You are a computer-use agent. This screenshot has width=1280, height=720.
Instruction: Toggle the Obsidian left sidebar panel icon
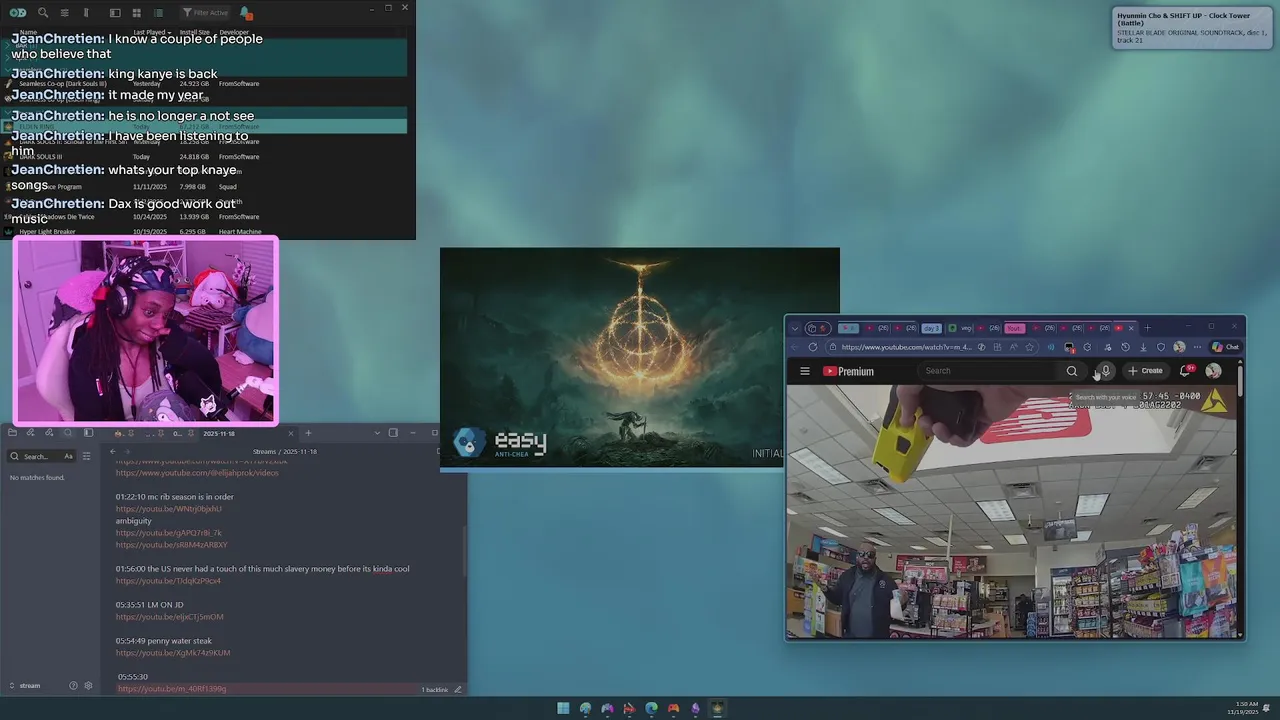coord(88,433)
